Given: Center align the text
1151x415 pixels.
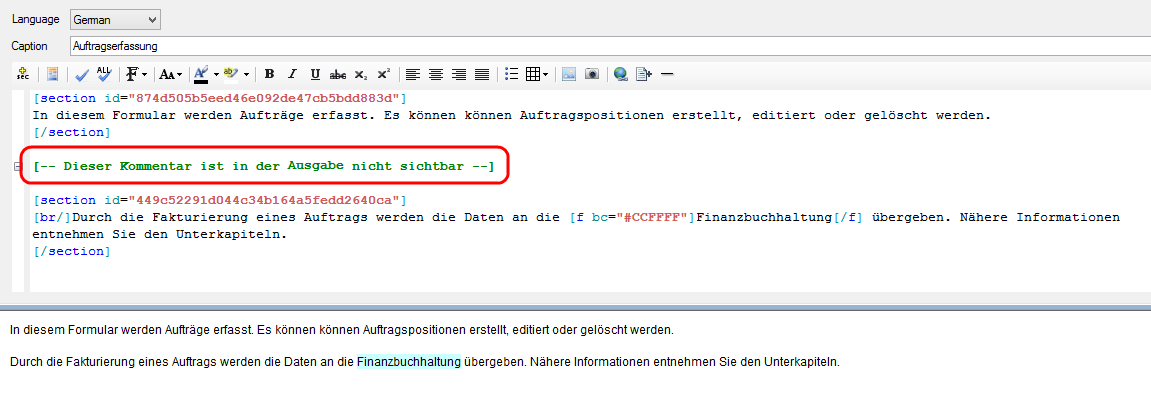Looking at the screenshot, I should tap(436, 74).
